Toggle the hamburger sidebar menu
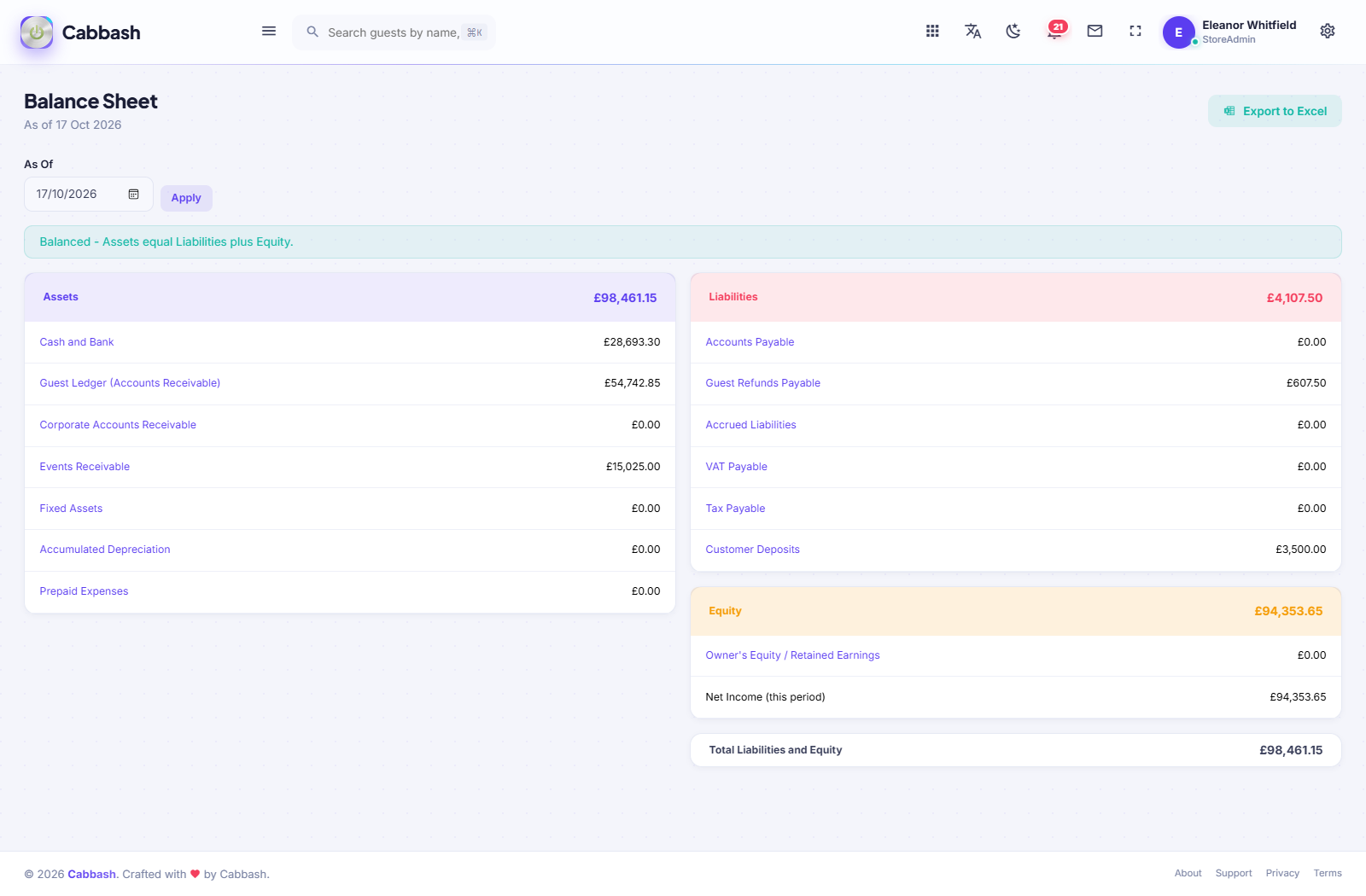Screen dimensions: 1366x896 (269, 32)
